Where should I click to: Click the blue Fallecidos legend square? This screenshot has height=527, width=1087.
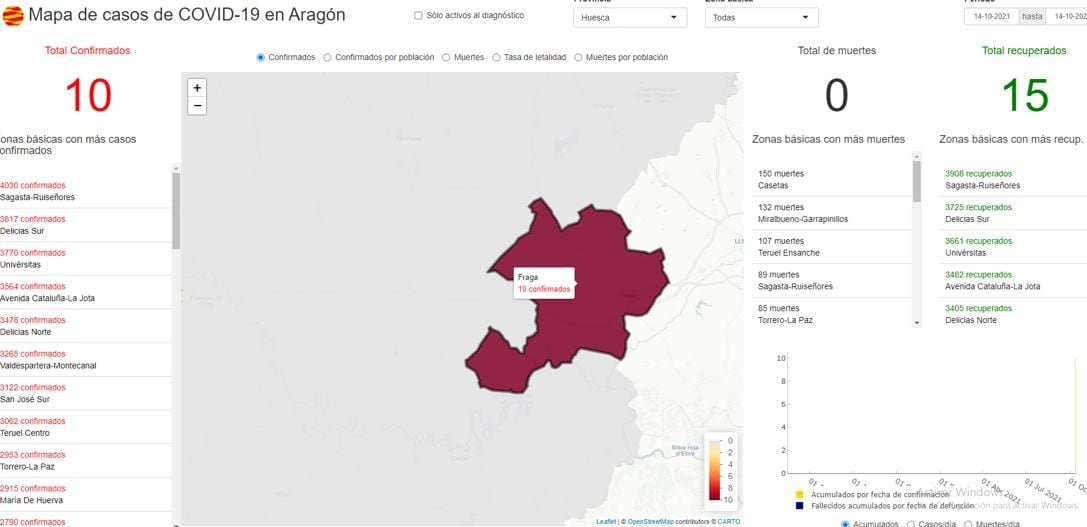(799, 506)
